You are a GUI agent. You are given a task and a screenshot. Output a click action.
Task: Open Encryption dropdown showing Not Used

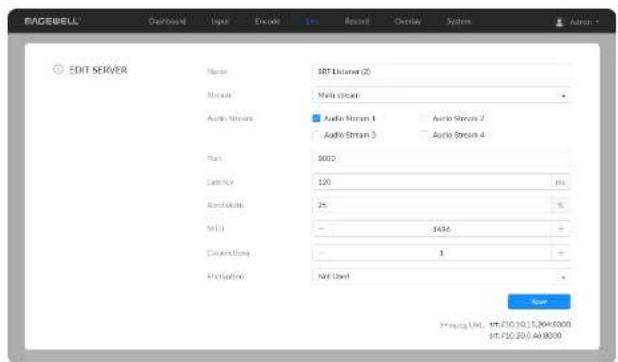(441, 276)
